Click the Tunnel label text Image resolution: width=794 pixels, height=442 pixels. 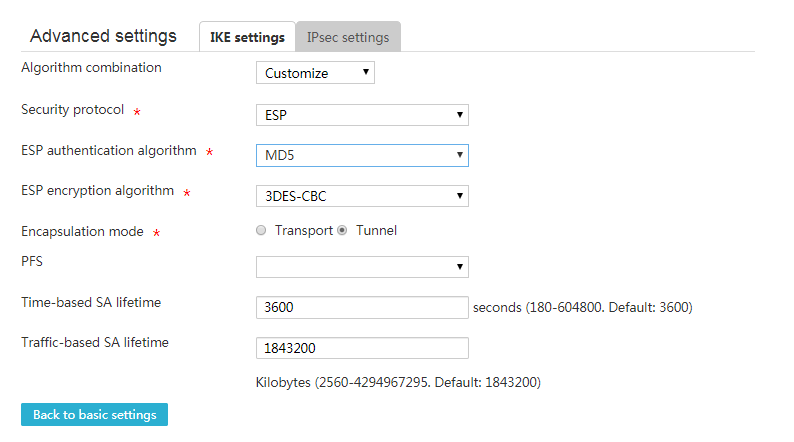(376, 230)
